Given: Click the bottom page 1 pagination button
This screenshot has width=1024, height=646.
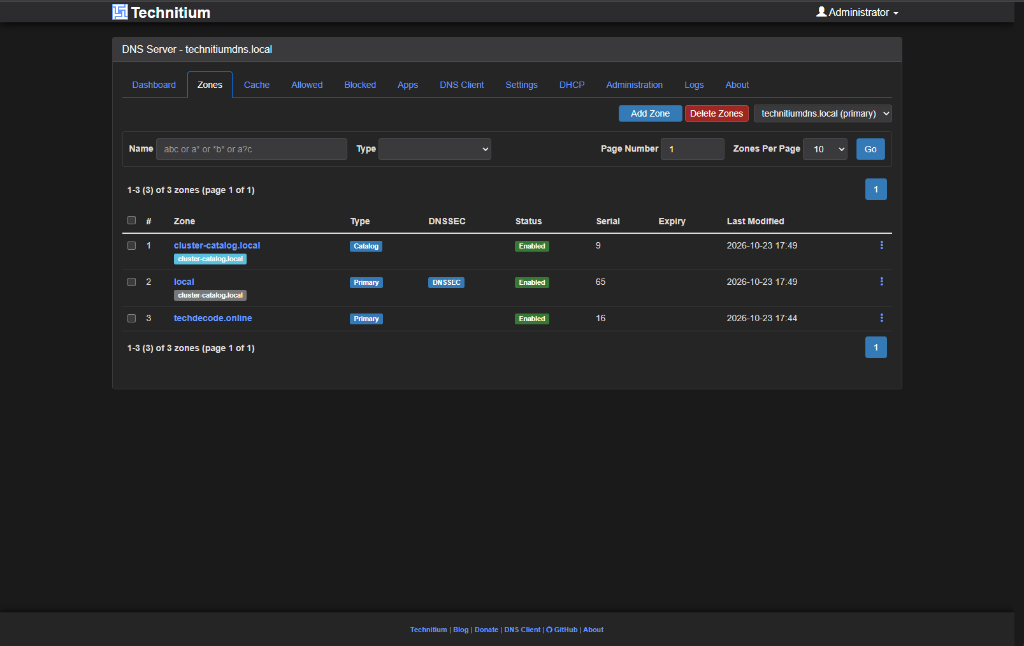Looking at the screenshot, I should [x=876, y=347].
